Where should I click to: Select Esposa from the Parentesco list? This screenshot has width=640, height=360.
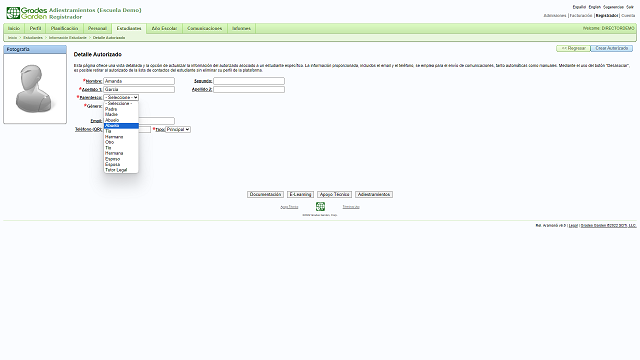point(121,164)
